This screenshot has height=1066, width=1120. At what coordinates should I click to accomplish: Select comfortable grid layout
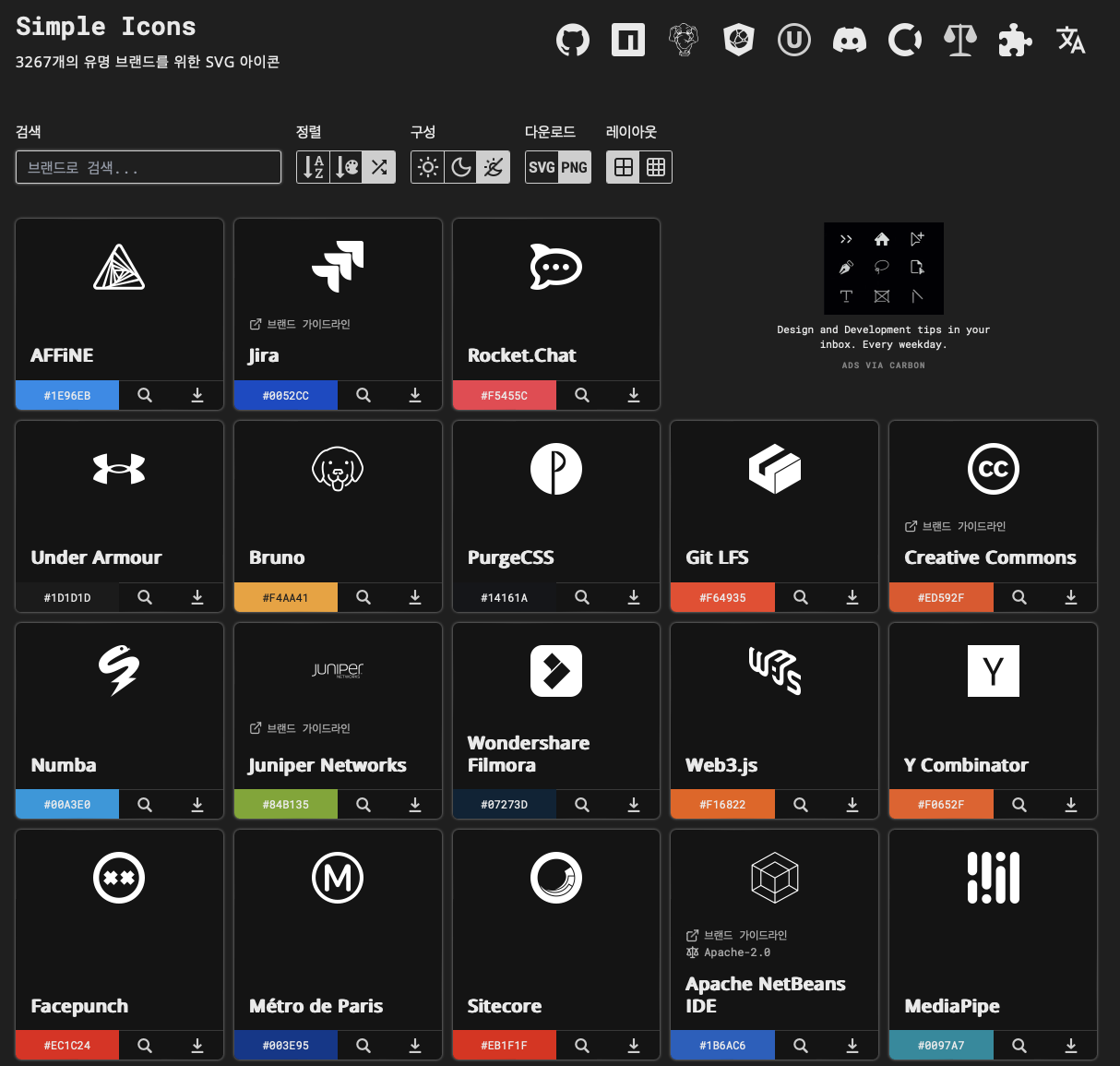pyautogui.click(x=623, y=167)
